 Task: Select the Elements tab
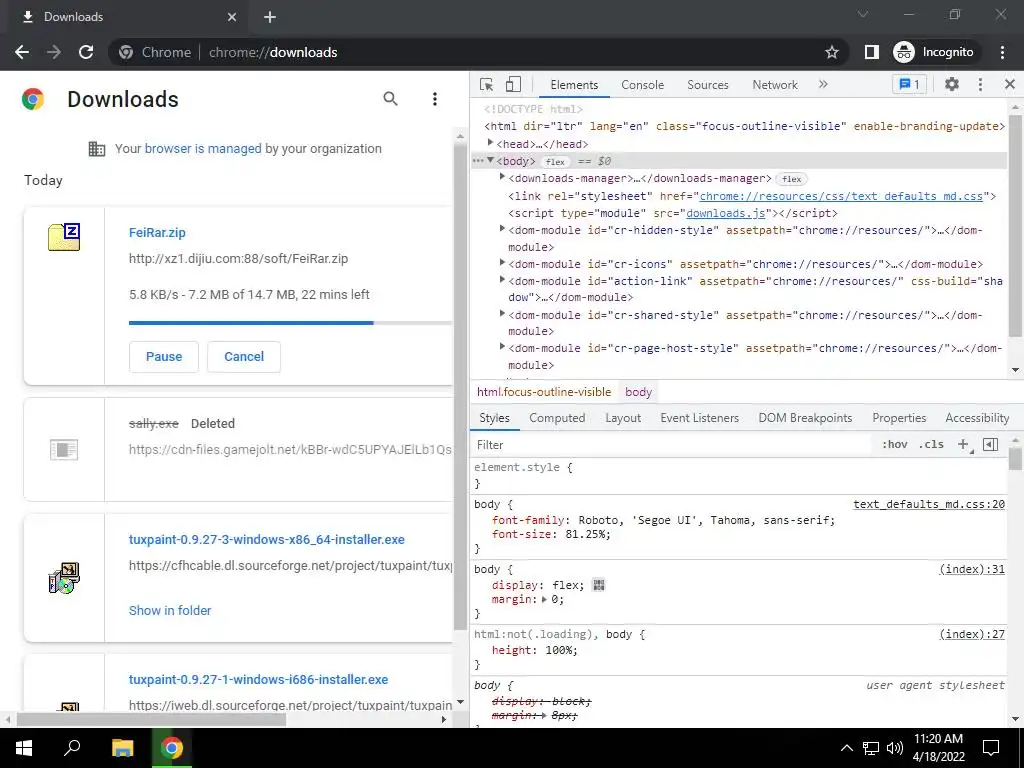click(574, 85)
